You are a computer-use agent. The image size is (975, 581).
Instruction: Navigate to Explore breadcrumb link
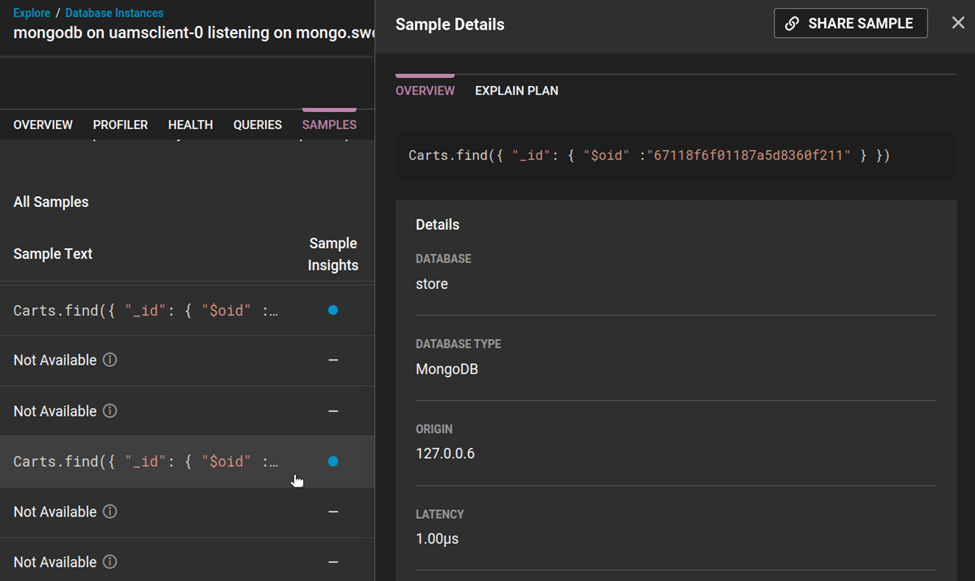pos(31,13)
